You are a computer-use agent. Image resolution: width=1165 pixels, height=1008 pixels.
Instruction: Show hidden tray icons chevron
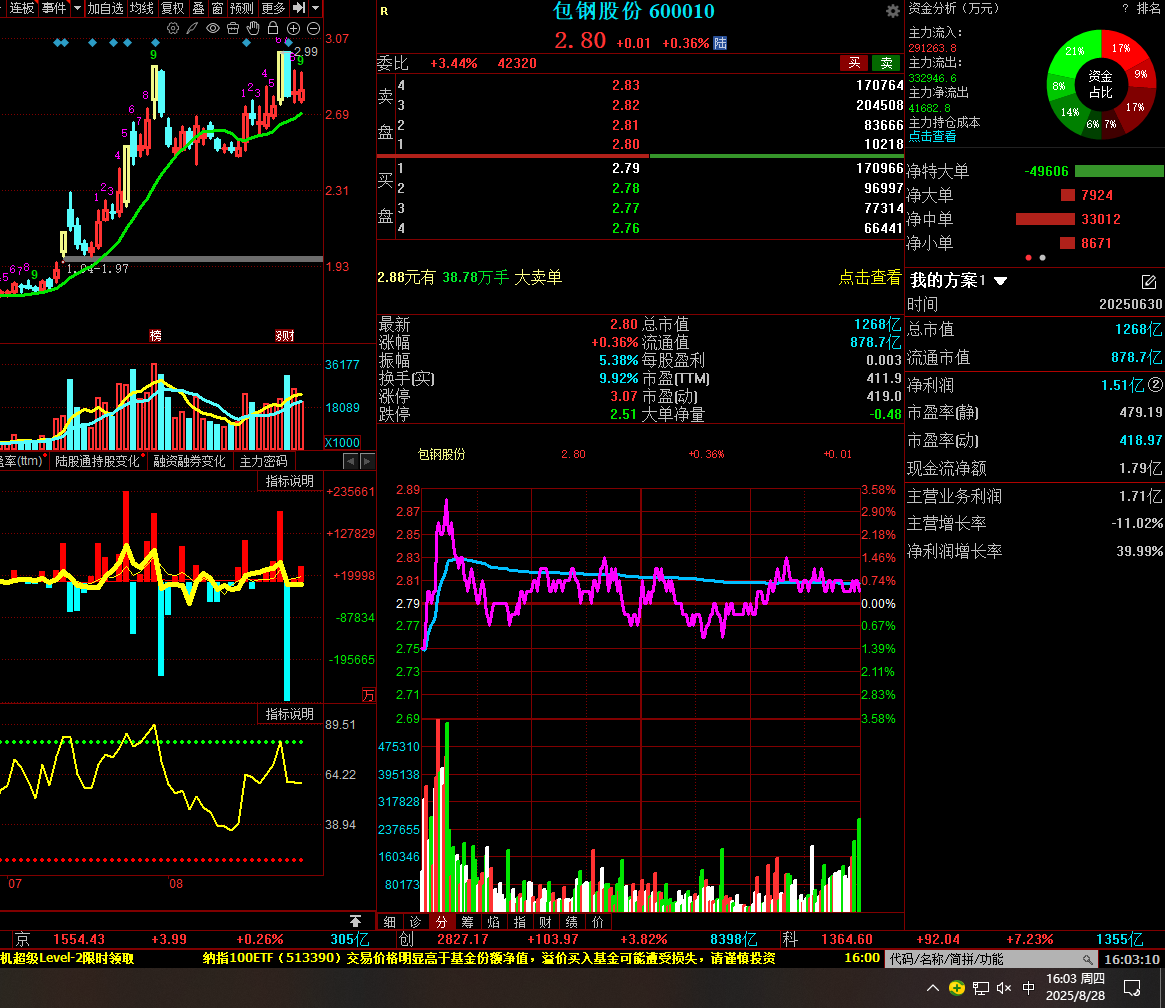(932, 988)
